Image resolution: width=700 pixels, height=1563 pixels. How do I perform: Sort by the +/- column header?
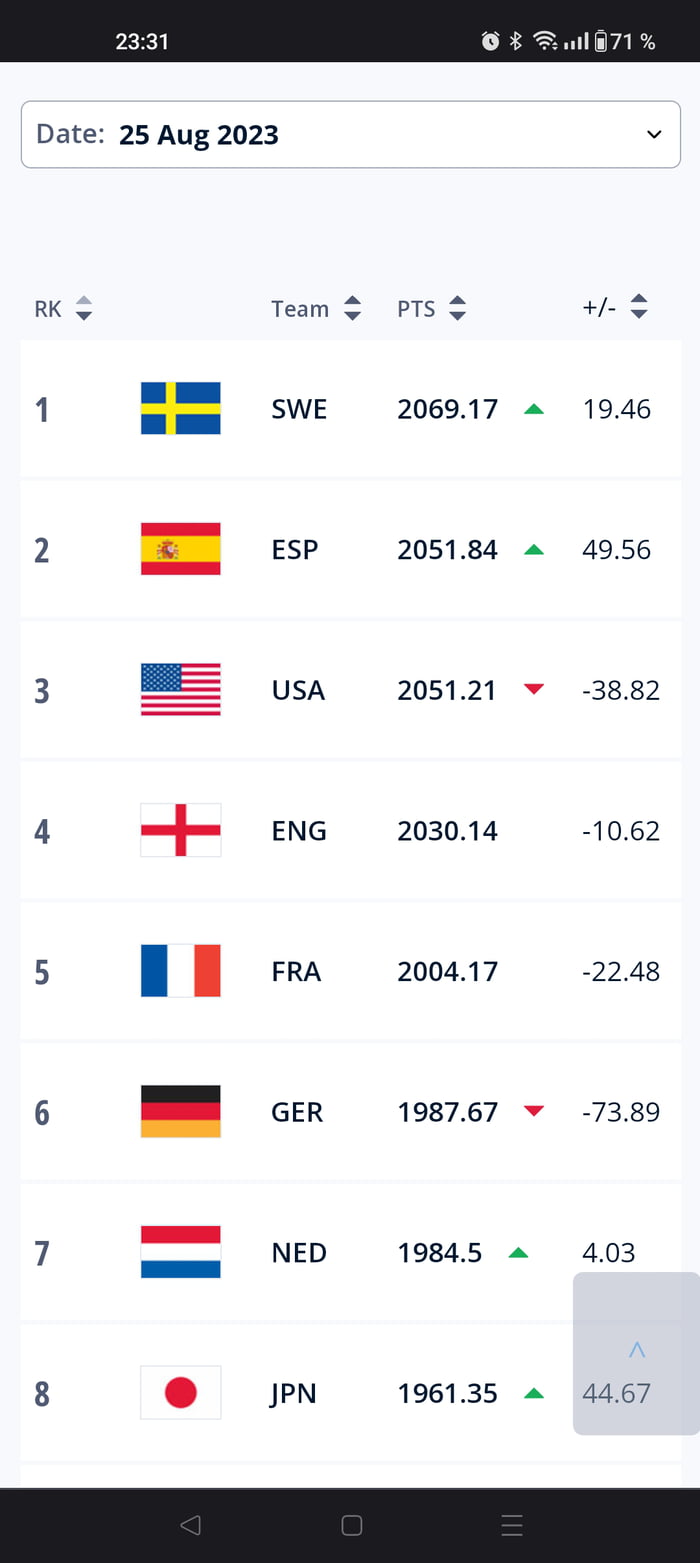(x=638, y=308)
